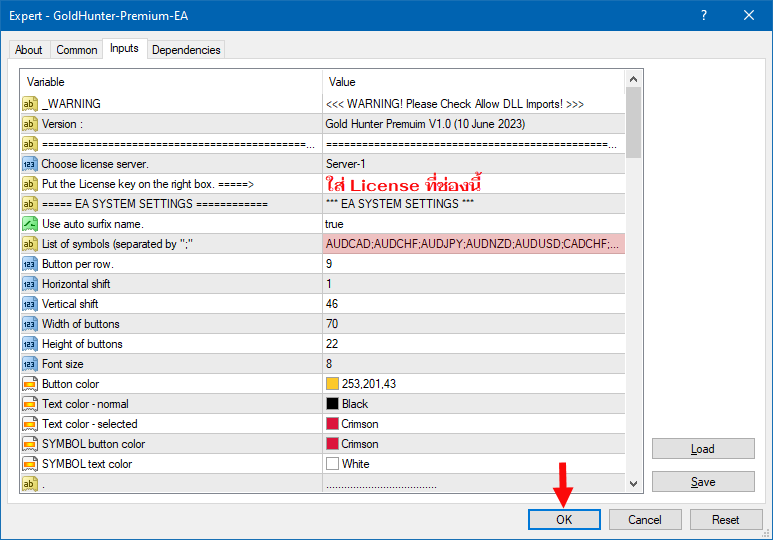Click the integer icon beside Font size
The width and height of the screenshot is (773, 540).
tap(30, 364)
